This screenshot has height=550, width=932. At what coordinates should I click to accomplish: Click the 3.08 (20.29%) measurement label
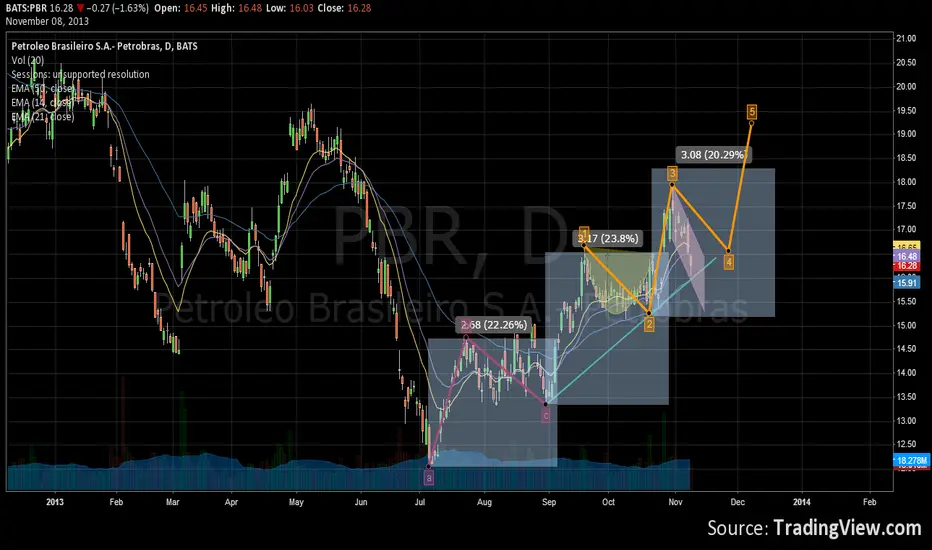point(713,155)
